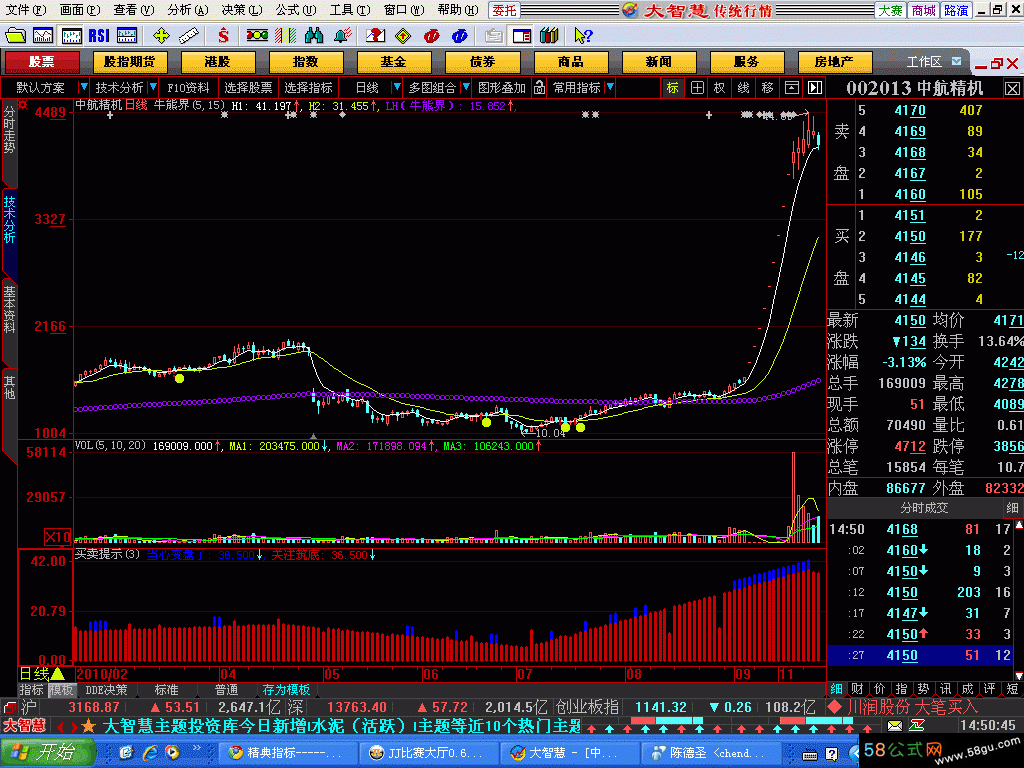
Task: Select the 基金 market tab
Action: point(394,62)
